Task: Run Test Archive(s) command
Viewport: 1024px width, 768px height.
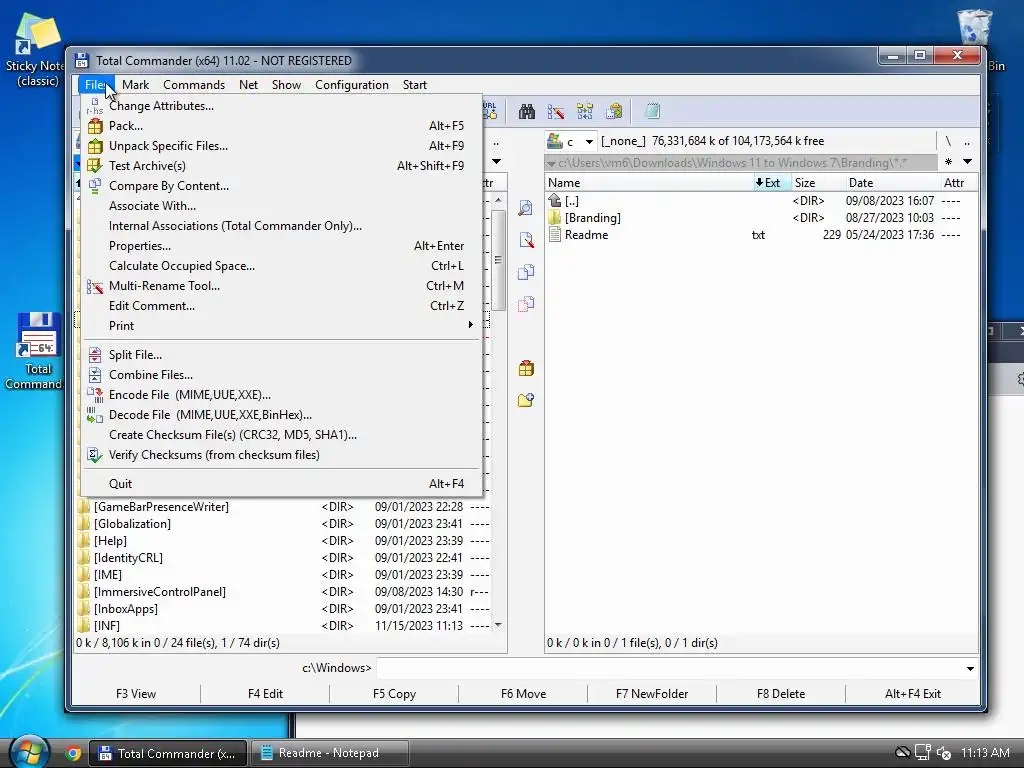Action: point(281,166)
